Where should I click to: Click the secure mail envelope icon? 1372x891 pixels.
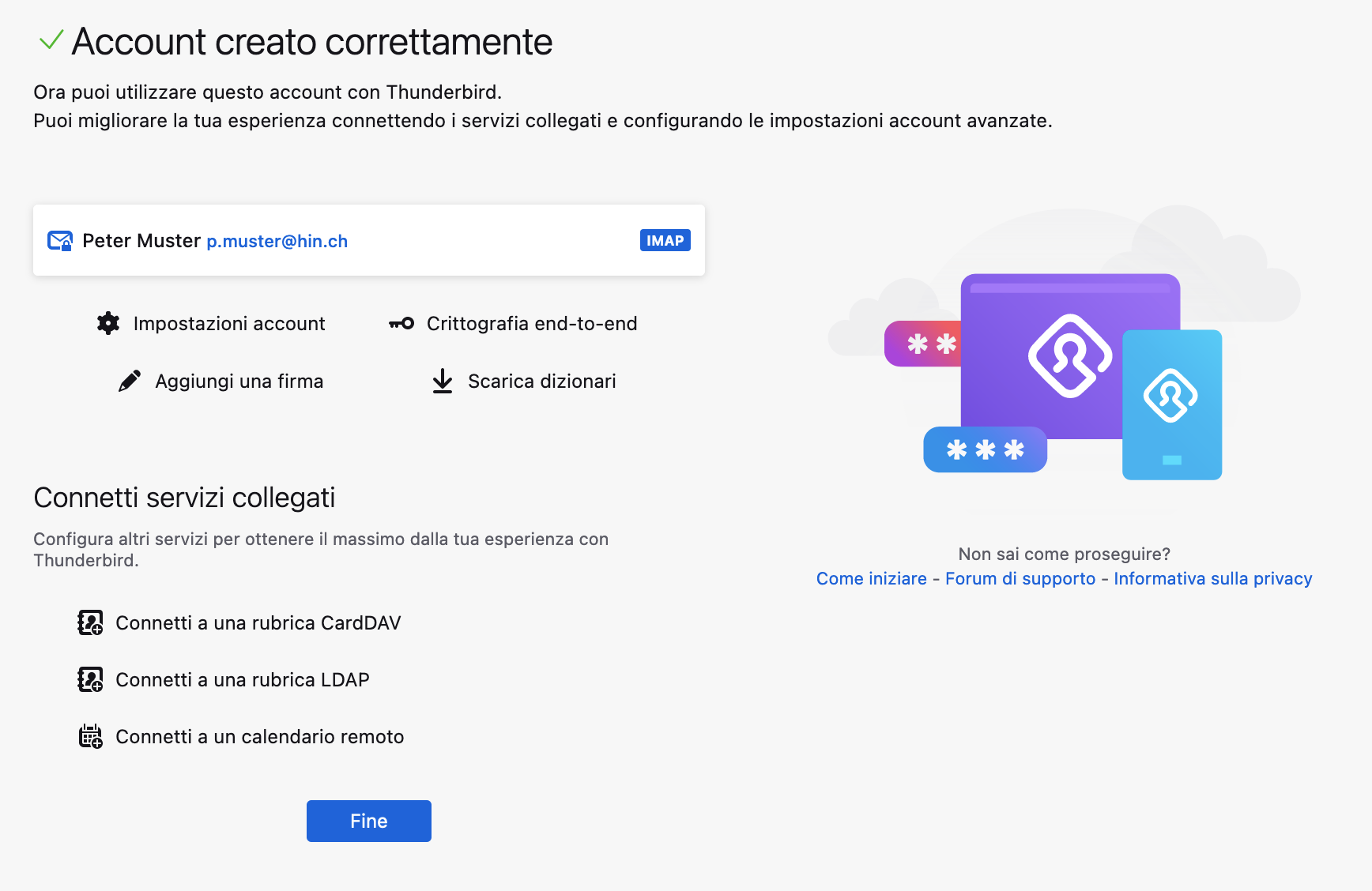[60, 241]
